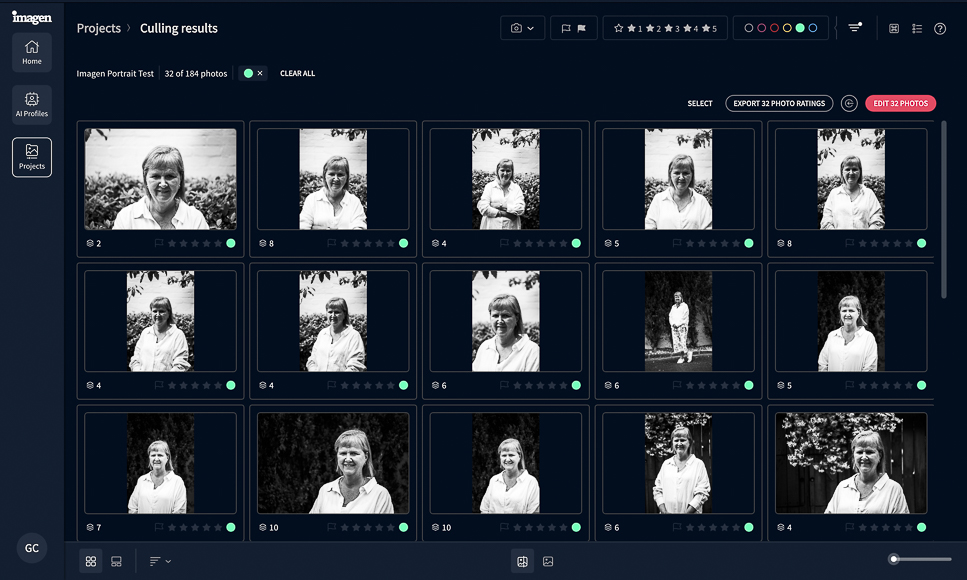The height and width of the screenshot is (580, 967).
Task: Click the circular arrow icon beside export
Action: pos(849,103)
